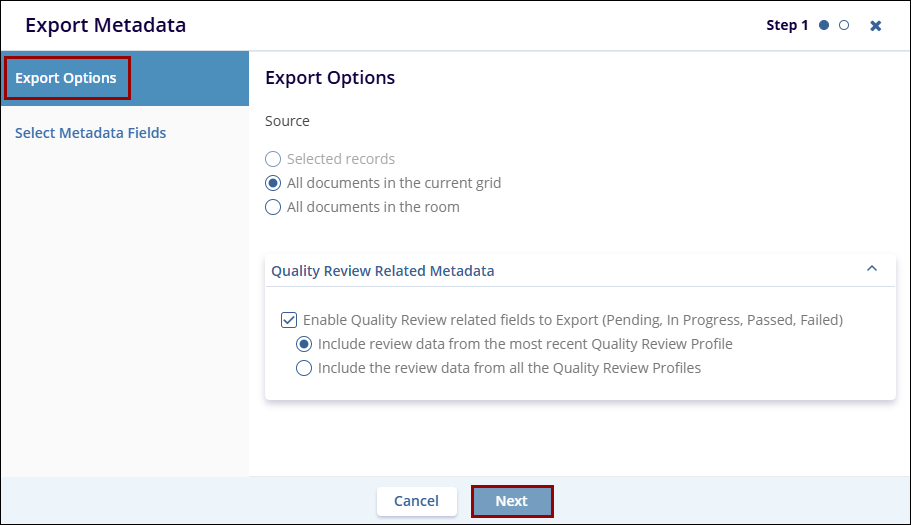
Task: Switch to Select Metadata Fields tab
Action: 90,133
